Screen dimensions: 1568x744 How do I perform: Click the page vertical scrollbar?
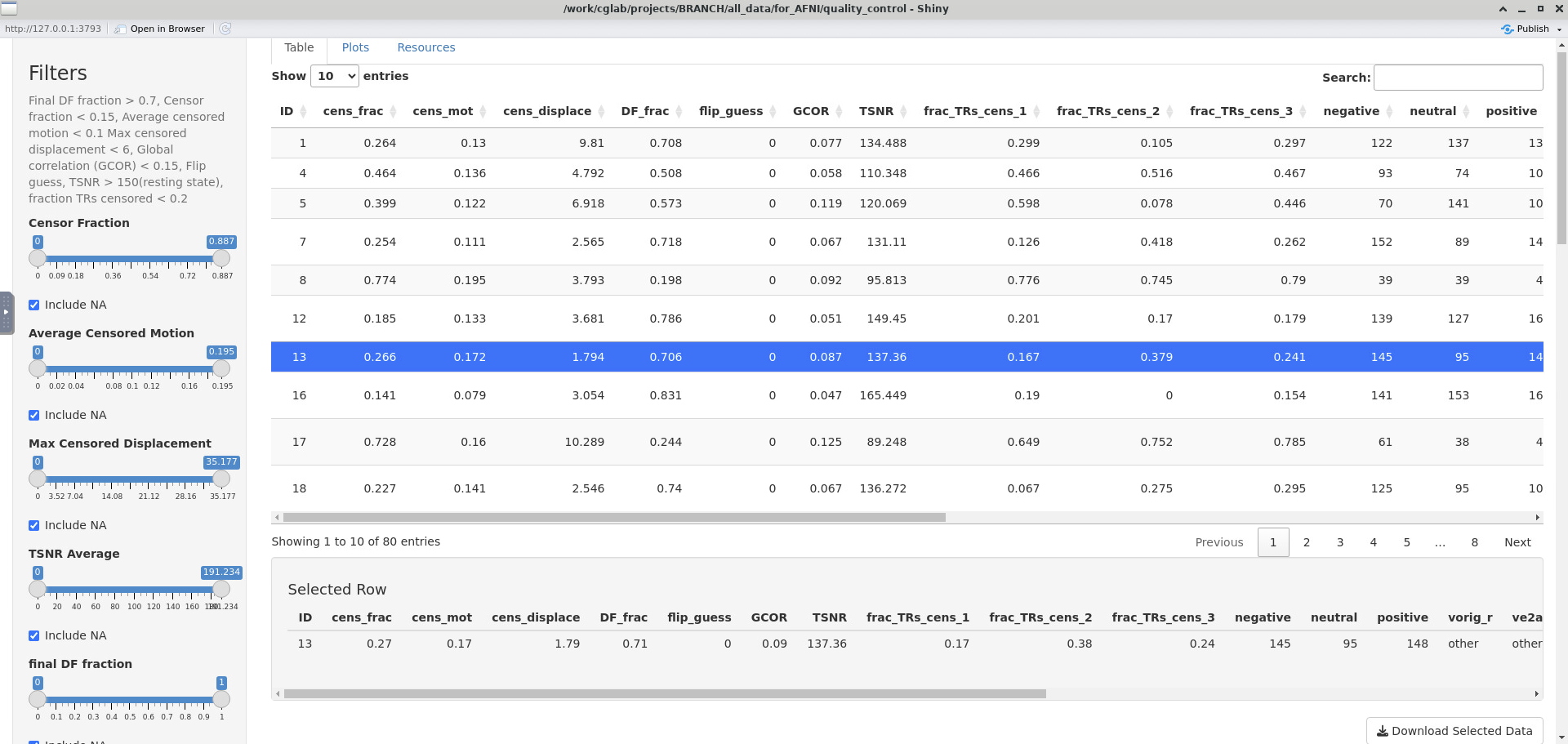pyautogui.click(x=1561, y=147)
